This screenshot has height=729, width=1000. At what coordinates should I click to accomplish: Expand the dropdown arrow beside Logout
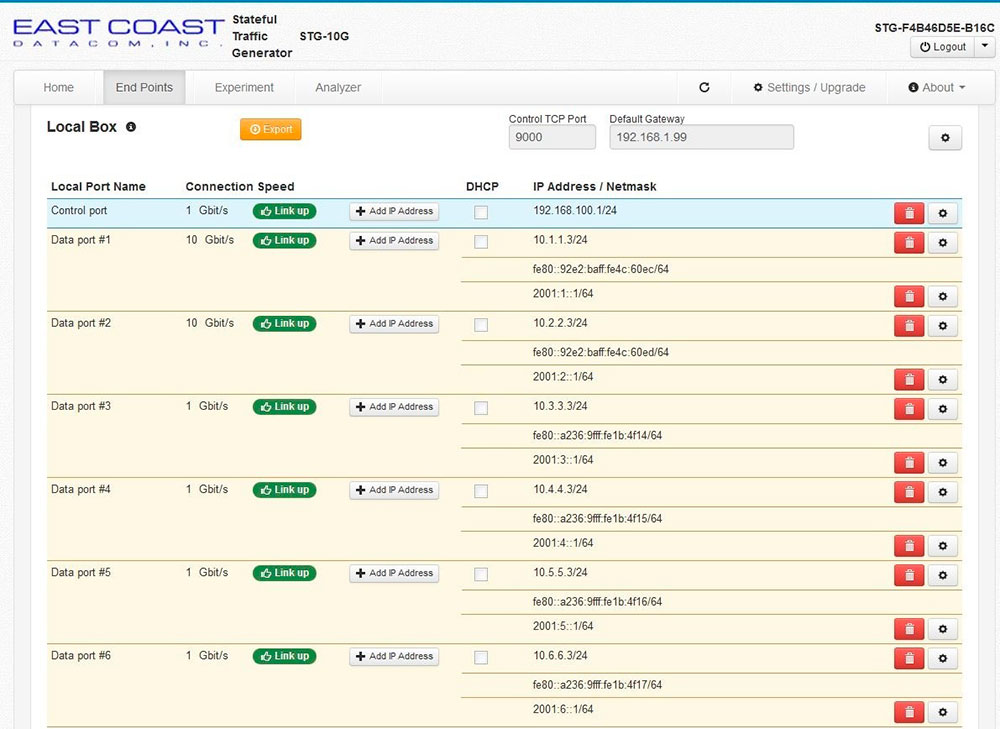pos(985,46)
